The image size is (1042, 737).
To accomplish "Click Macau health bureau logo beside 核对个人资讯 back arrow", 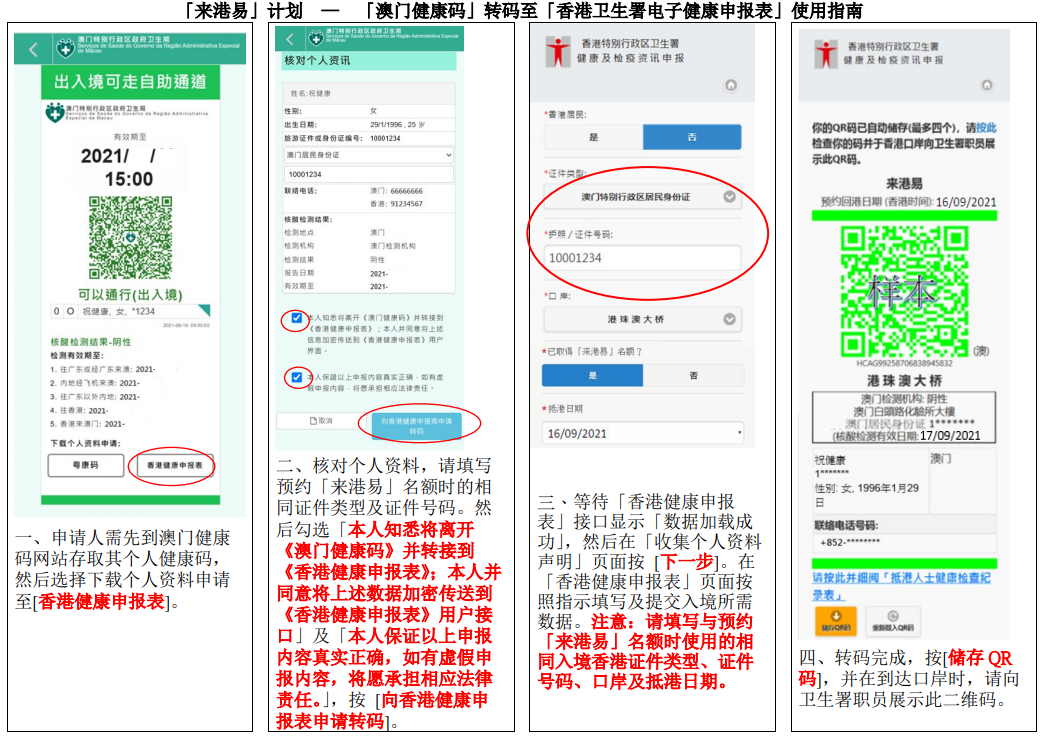I will pos(316,39).
